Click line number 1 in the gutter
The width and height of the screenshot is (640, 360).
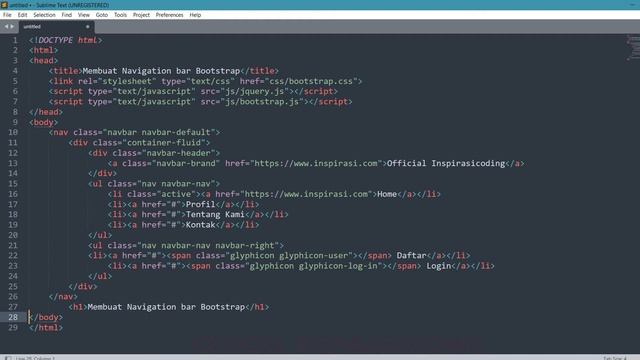tap(15, 40)
